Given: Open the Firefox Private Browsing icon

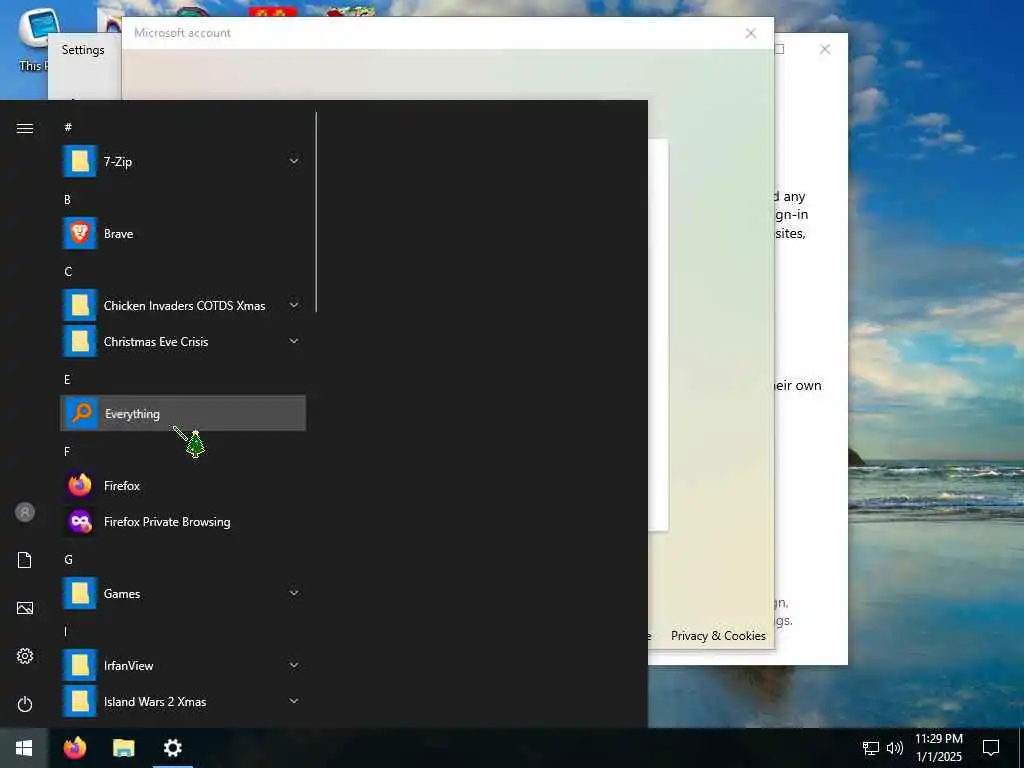Looking at the screenshot, I should click(x=80, y=521).
